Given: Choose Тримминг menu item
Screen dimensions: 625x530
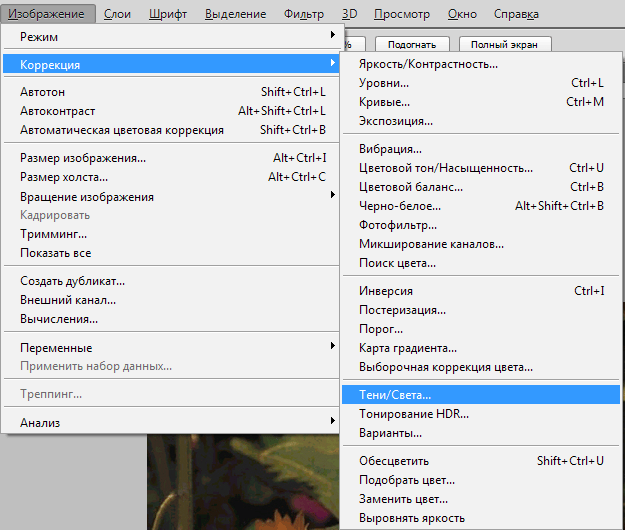Looking at the screenshot, I should (171, 234).
